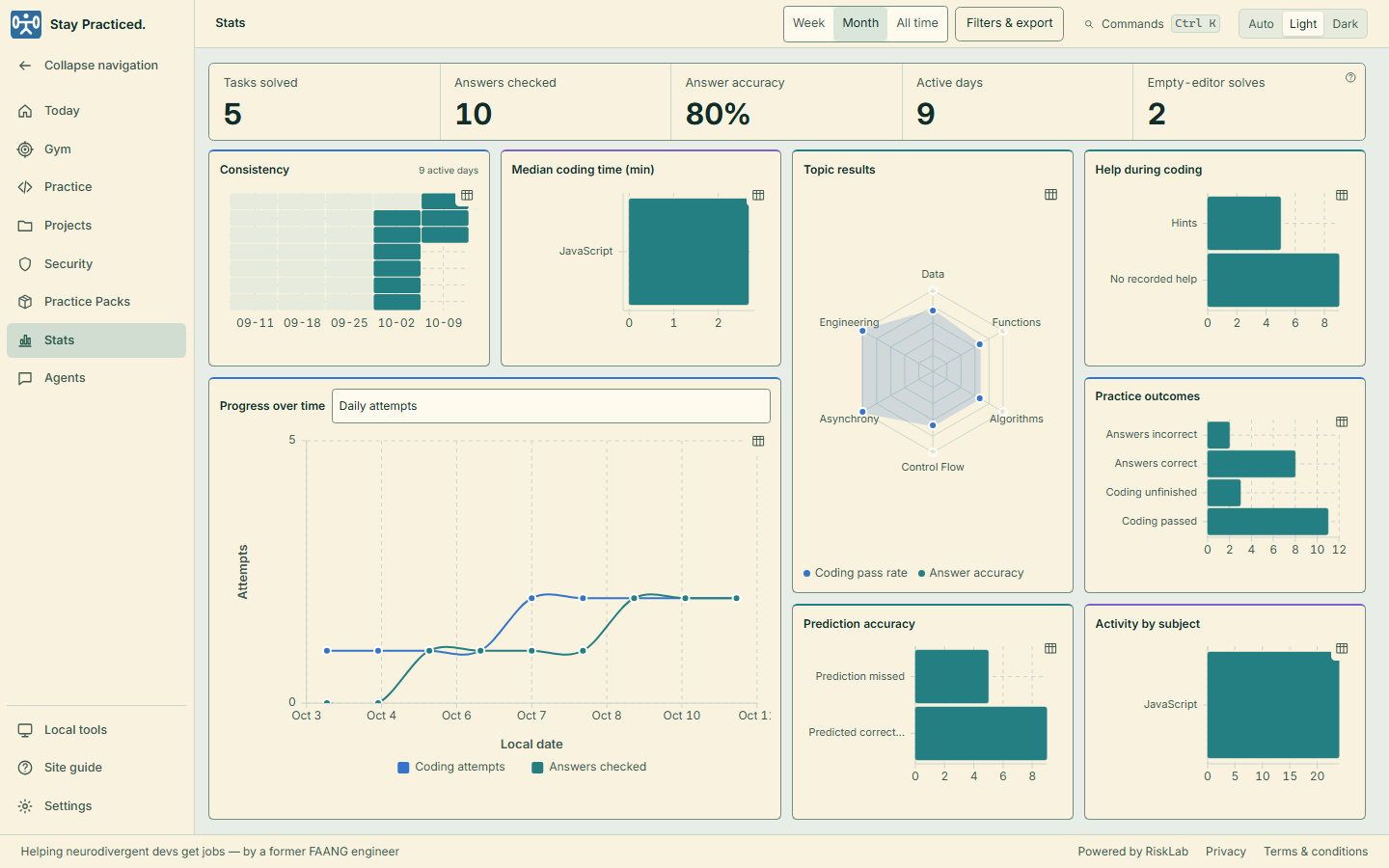Open table view for Activity by subject
Viewport: 1389px width, 868px height.
pyautogui.click(x=1342, y=648)
